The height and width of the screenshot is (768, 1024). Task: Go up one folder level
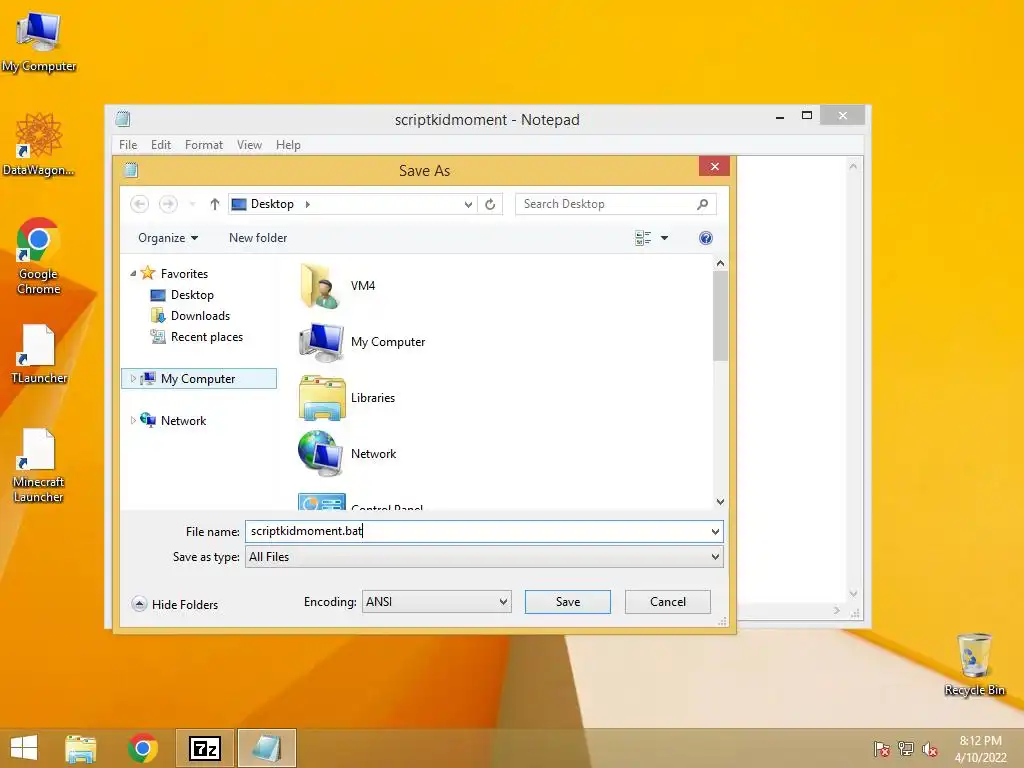tap(214, 204)
